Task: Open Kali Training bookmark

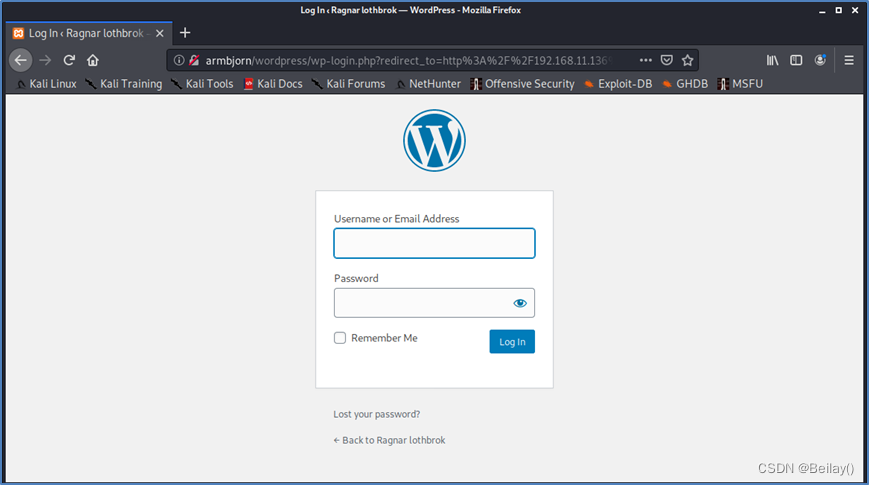Action: 124,84
